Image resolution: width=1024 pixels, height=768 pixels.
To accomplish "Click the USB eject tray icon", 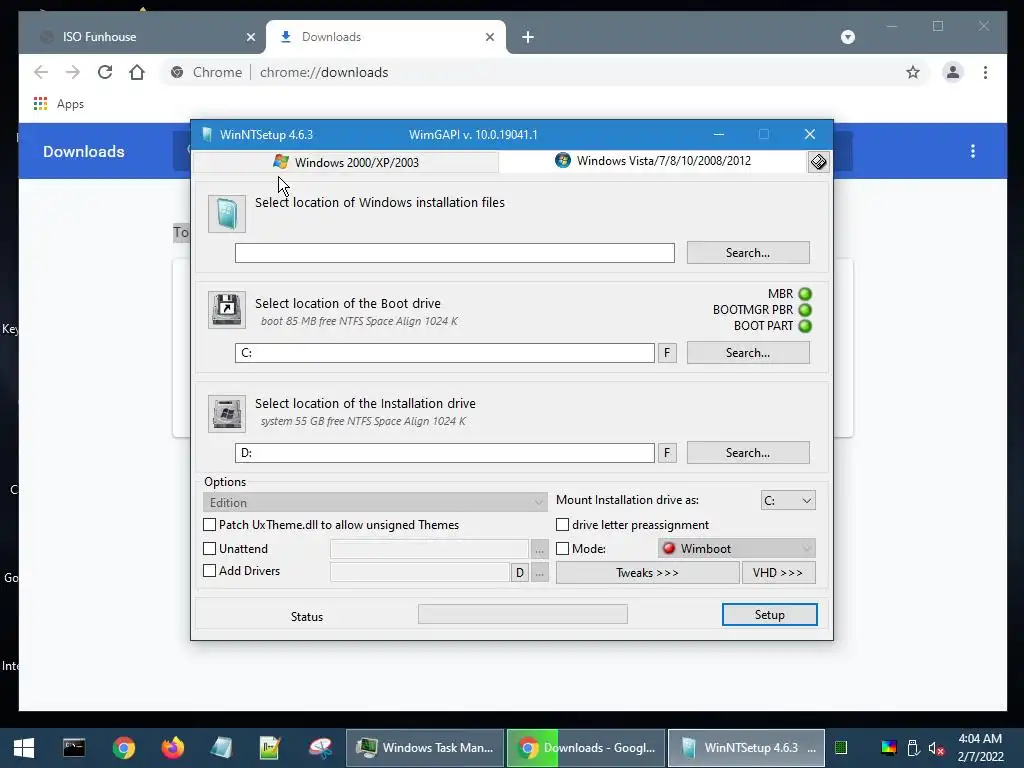I will coord(914,748).
